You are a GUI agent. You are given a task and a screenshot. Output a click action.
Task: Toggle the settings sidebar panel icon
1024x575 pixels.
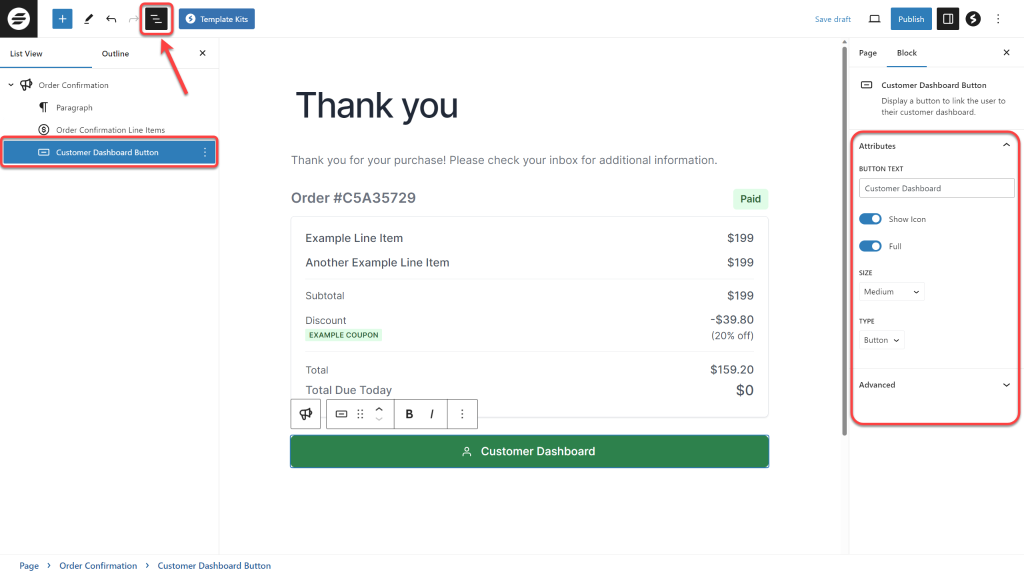[948, 19]
